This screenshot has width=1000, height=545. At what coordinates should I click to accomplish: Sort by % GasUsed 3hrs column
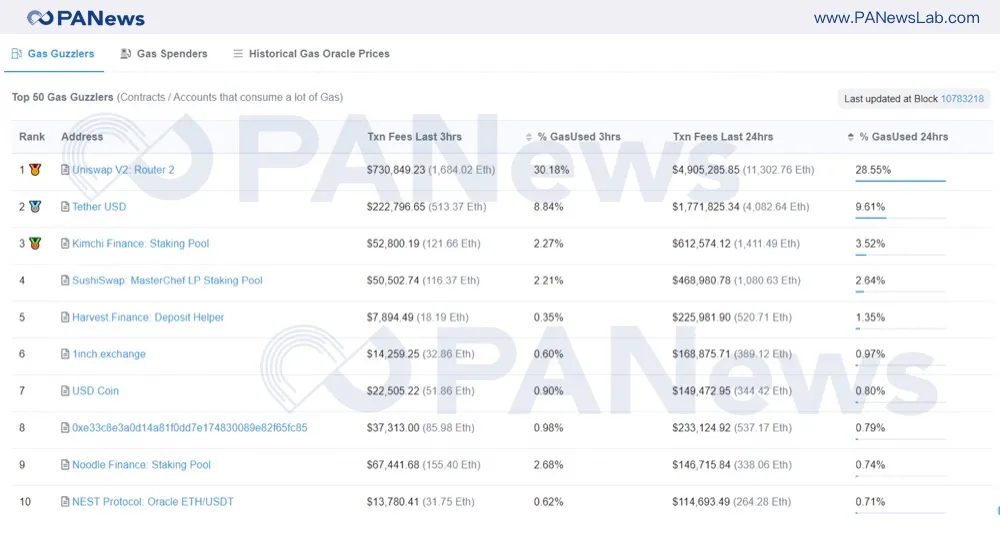tap(578, 137)
